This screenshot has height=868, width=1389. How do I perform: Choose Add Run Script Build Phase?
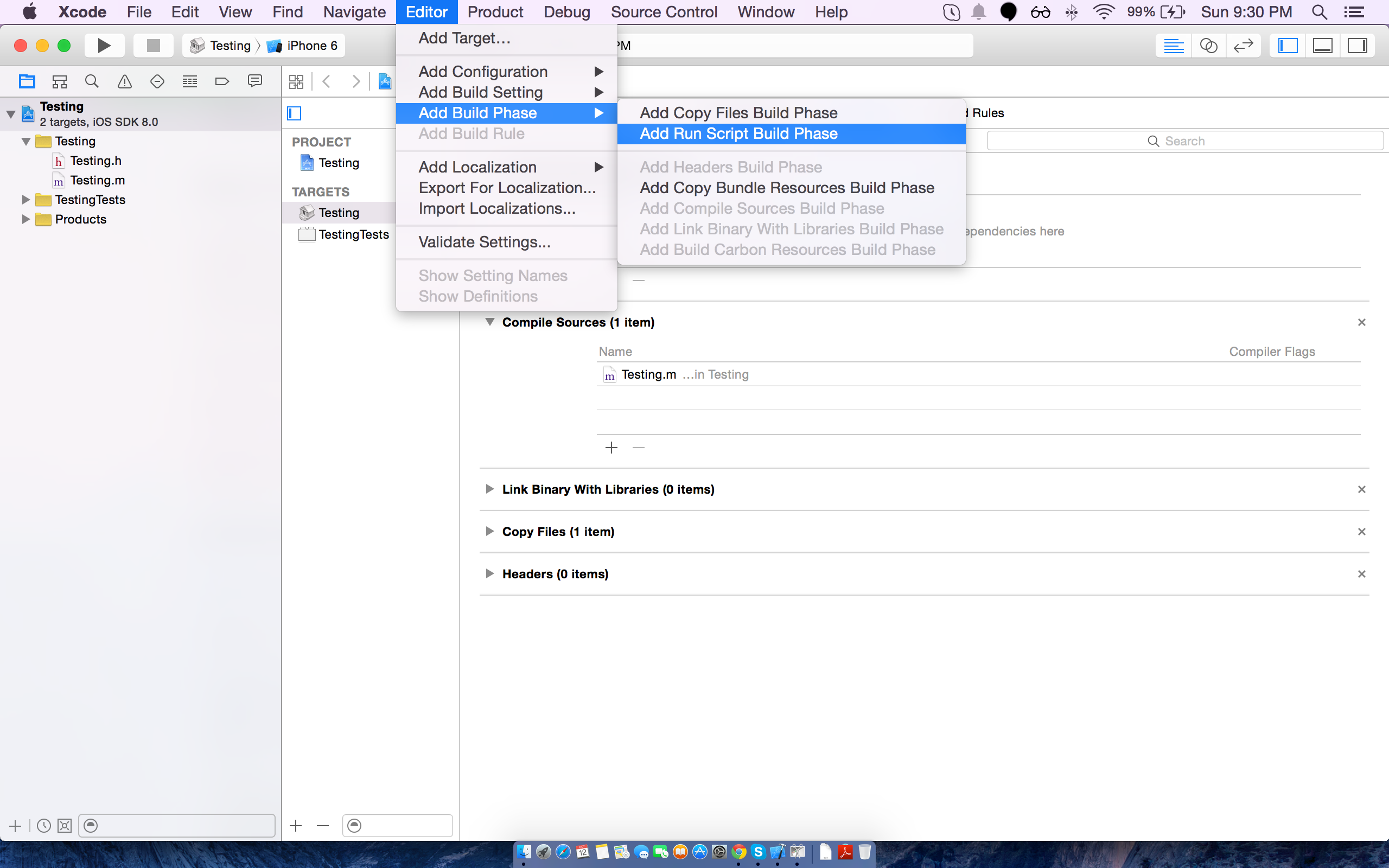click(792, 134)
